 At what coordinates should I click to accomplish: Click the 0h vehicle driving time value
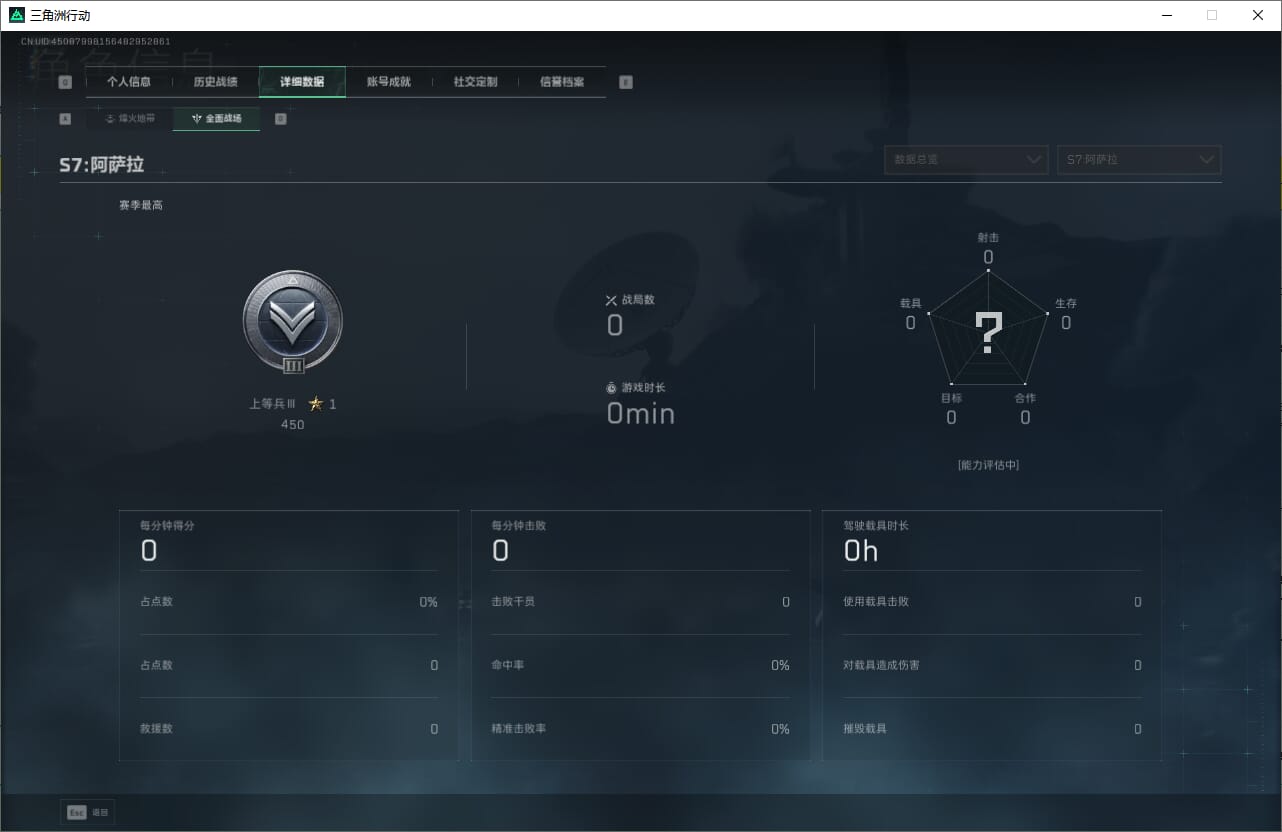point(861,551)
